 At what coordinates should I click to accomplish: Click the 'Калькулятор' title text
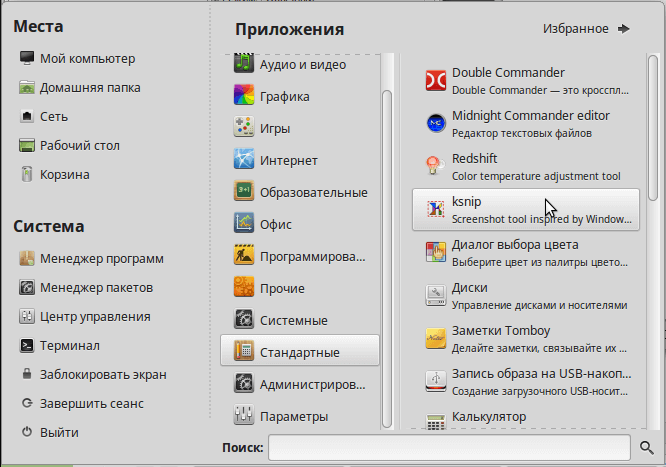[489, 417]
